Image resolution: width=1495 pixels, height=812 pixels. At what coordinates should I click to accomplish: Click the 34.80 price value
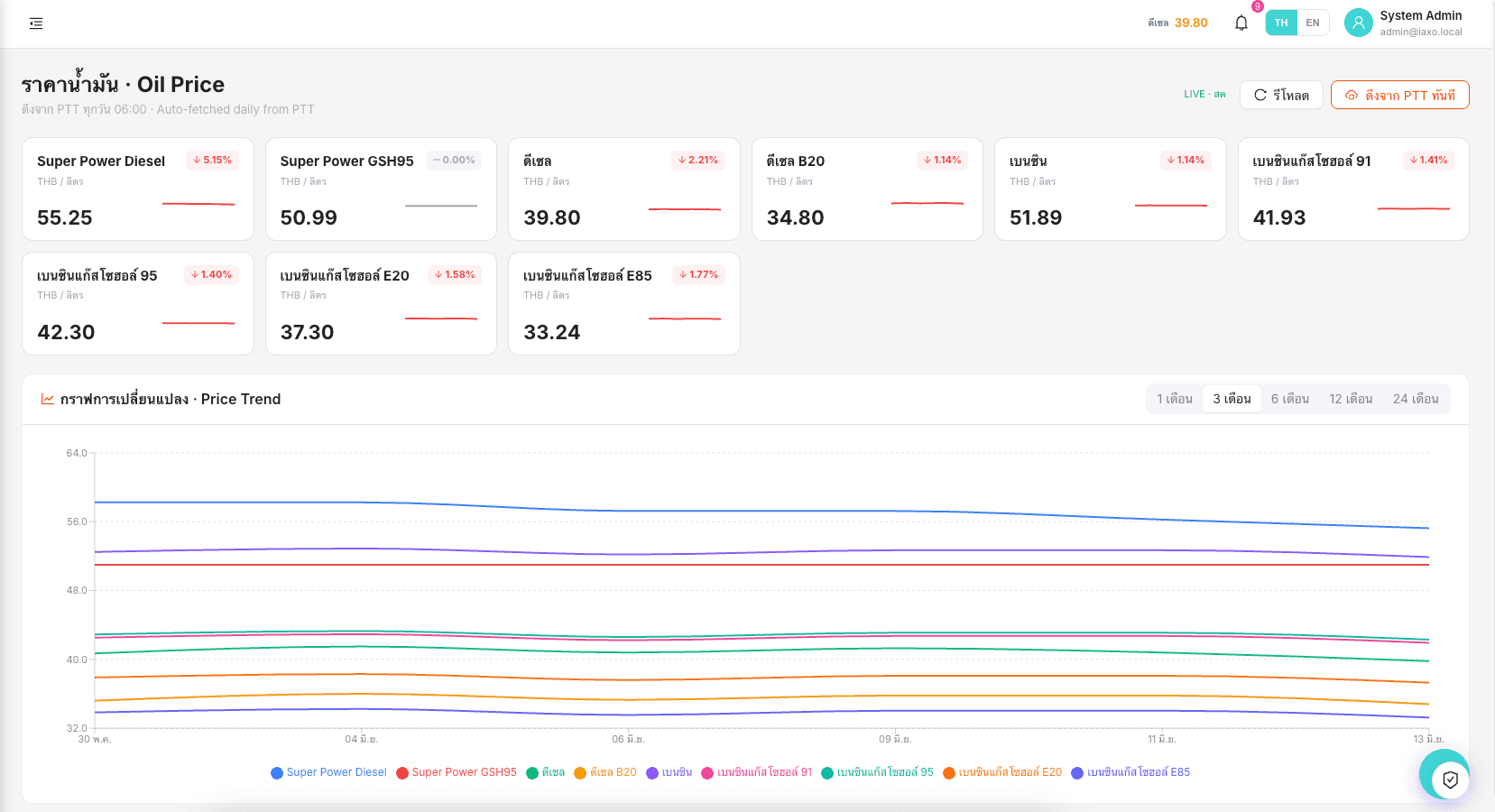point(796,218)
